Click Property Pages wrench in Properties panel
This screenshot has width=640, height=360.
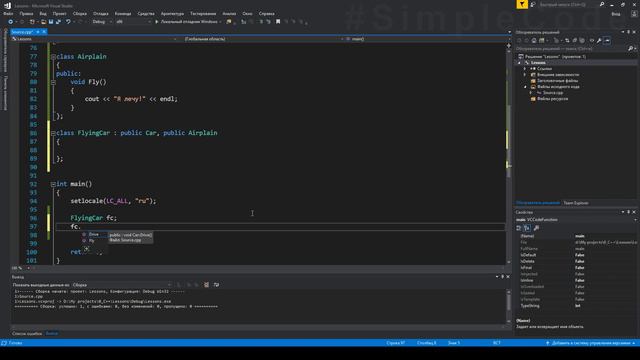tap(536, 228)
